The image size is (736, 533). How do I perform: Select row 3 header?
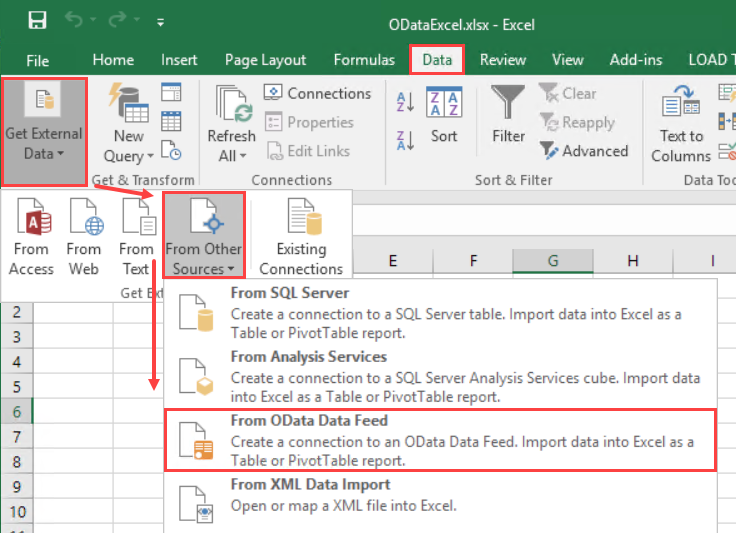click(x=17, y=336)
